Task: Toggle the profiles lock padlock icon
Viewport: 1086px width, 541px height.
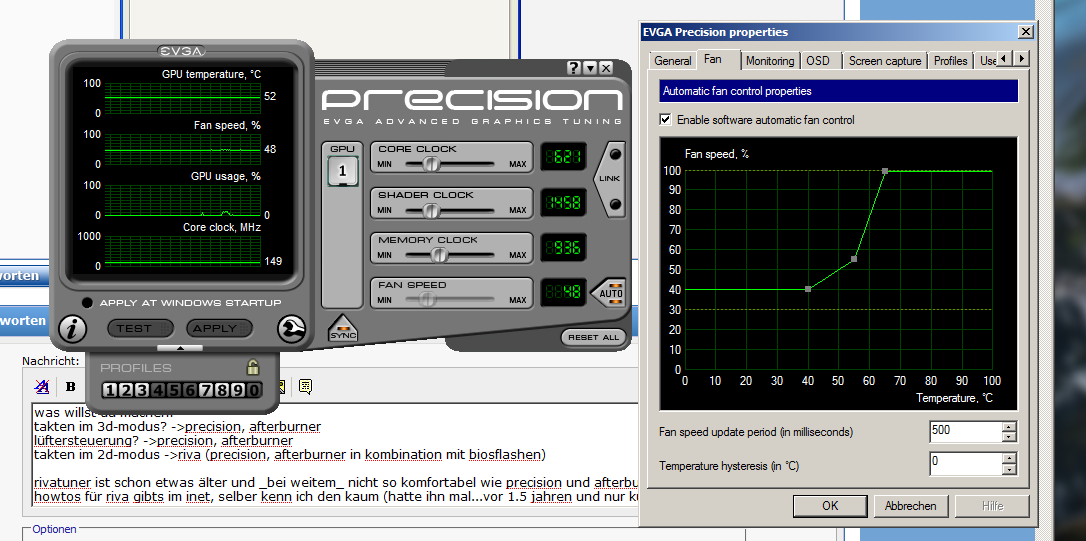Action: pos(253,366)
